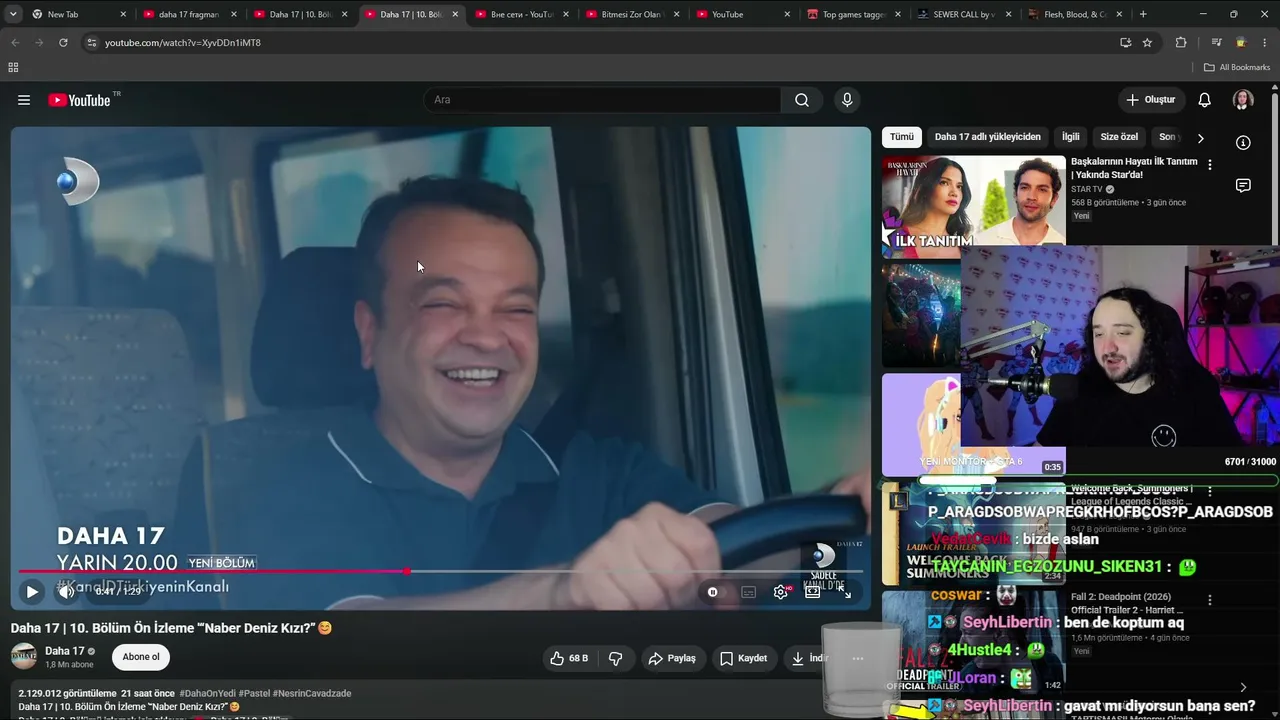Click the address bar URL
The width and height of the screenshot is (1280, 720).
[183, 43]
